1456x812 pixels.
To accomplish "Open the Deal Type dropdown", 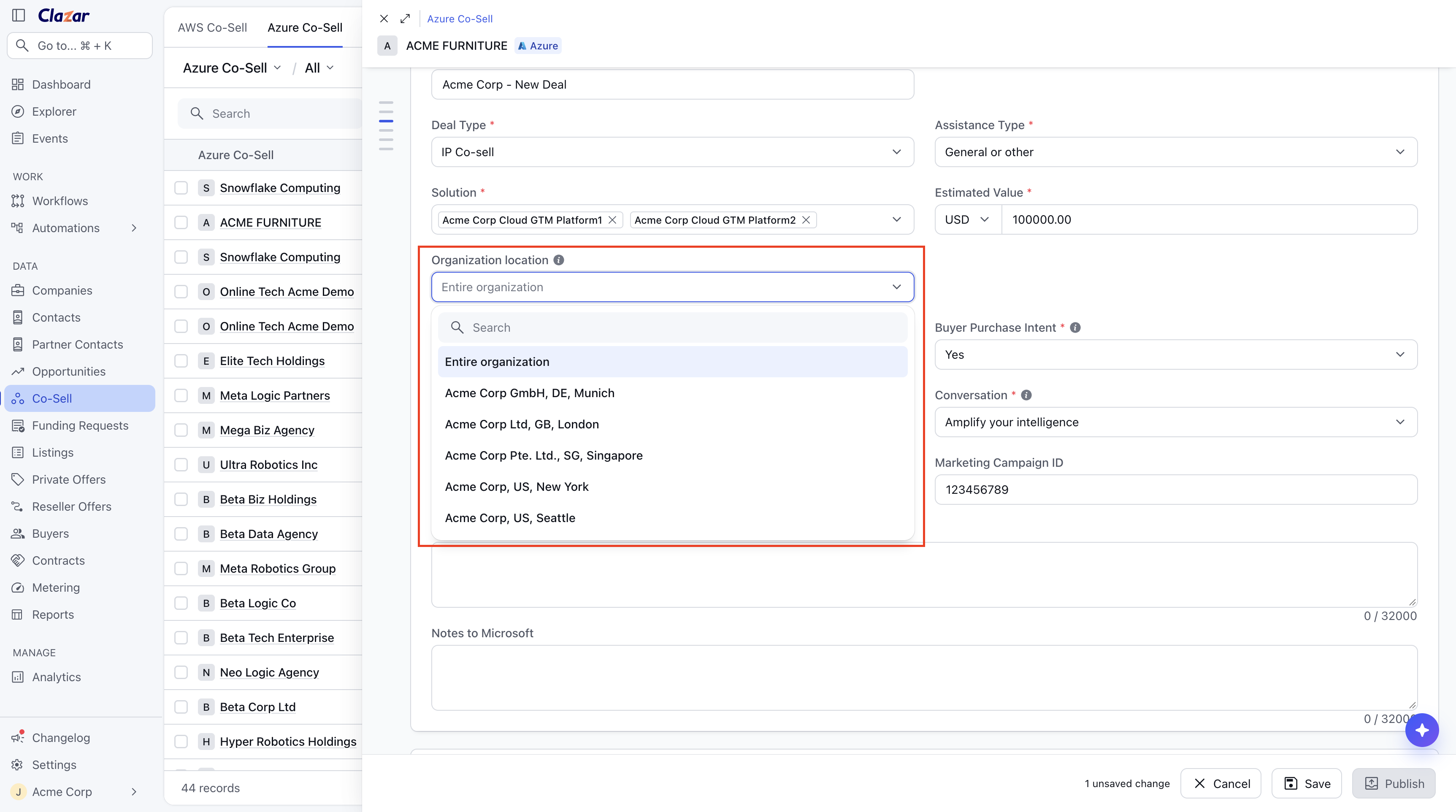I will point(672,152).
